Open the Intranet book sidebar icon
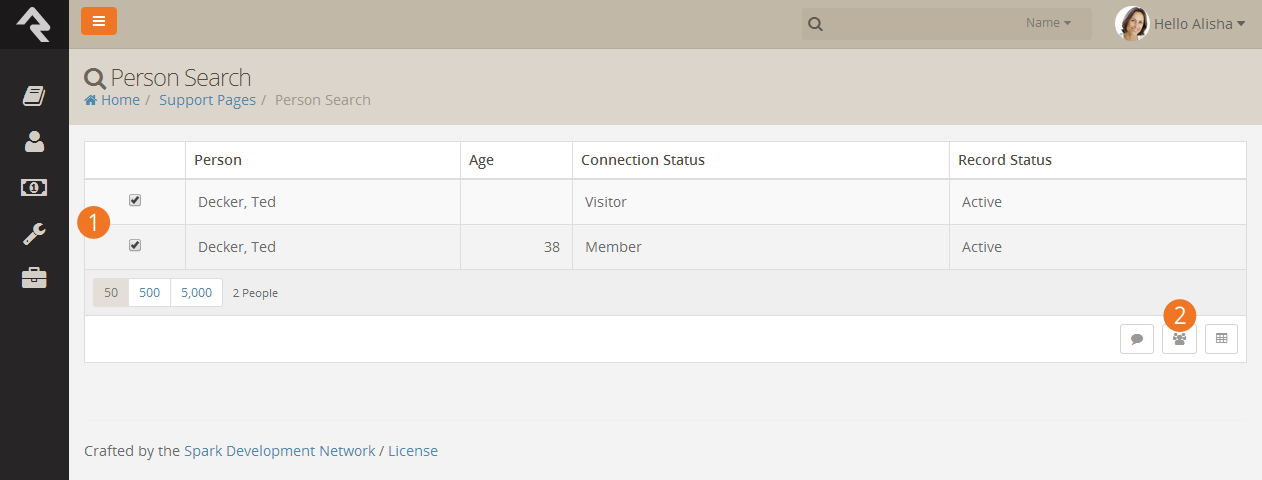Image resolution: width=1262 pixels, height=480 pixels. tap(34, 96)
